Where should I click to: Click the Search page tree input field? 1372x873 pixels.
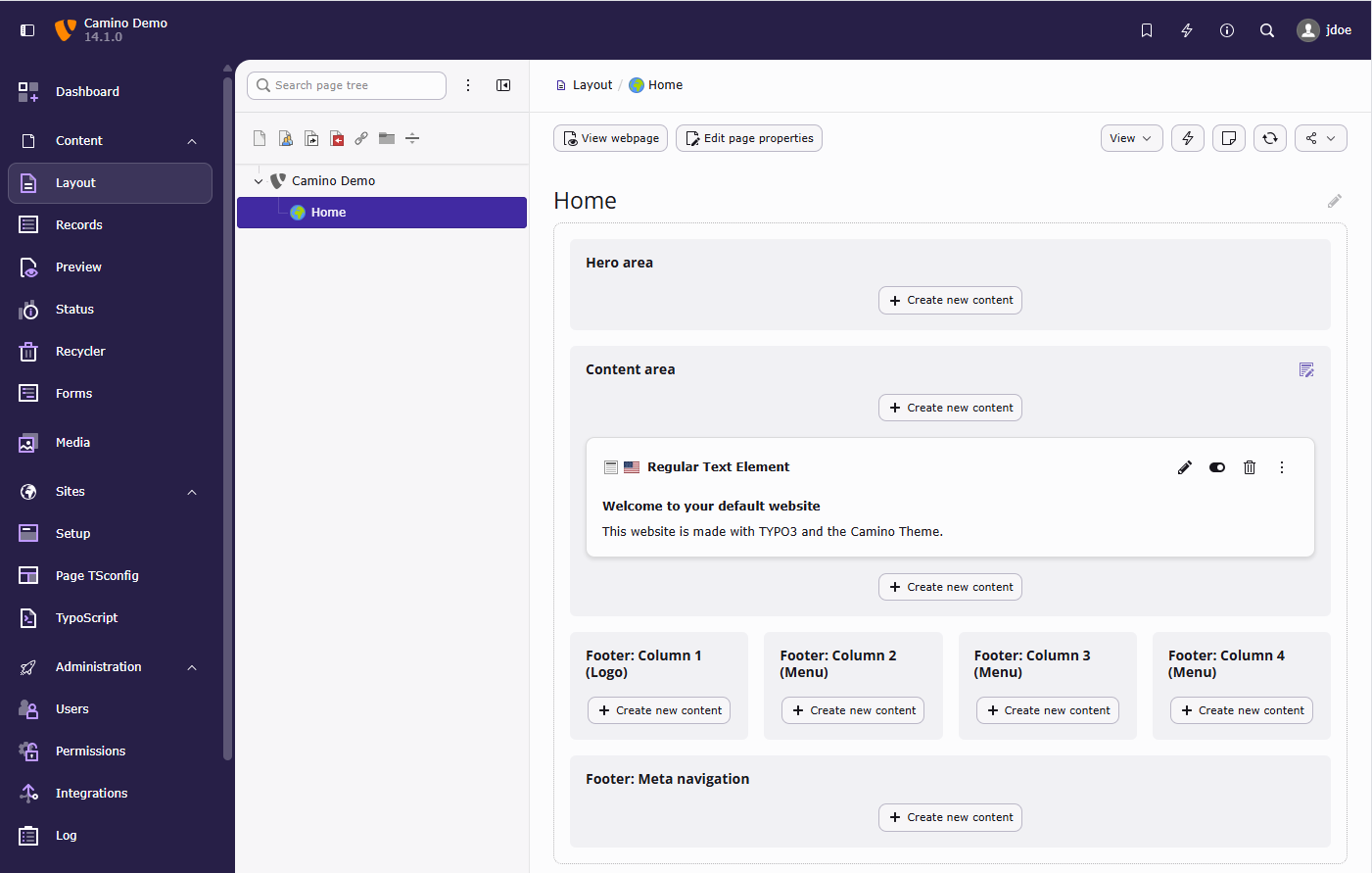tap(347, 85)
